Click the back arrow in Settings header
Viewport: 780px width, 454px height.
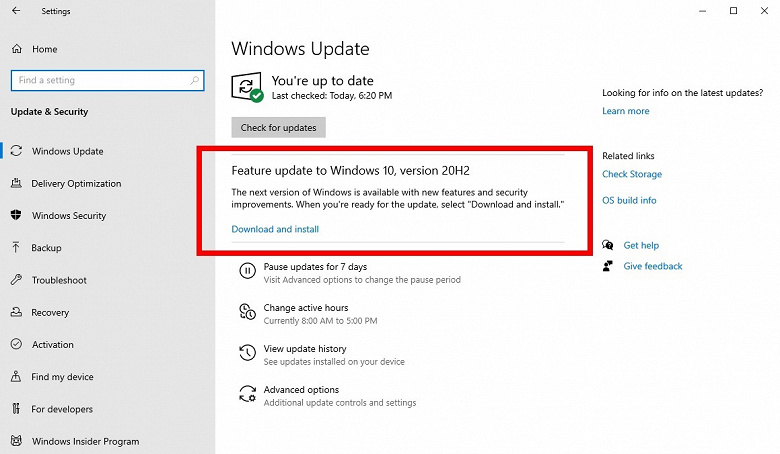(16, 12)
